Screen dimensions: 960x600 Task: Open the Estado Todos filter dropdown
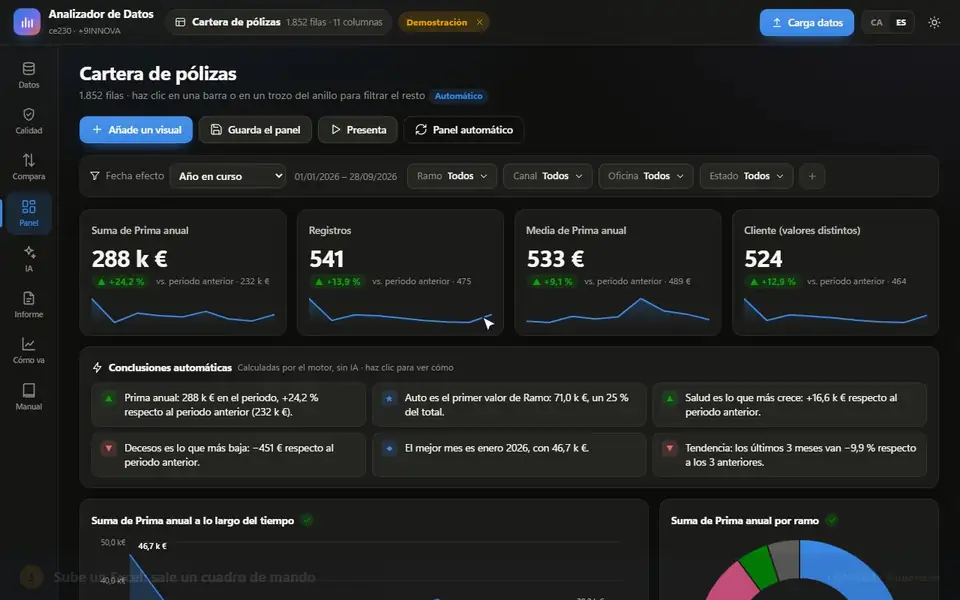(x=746, y=176)
